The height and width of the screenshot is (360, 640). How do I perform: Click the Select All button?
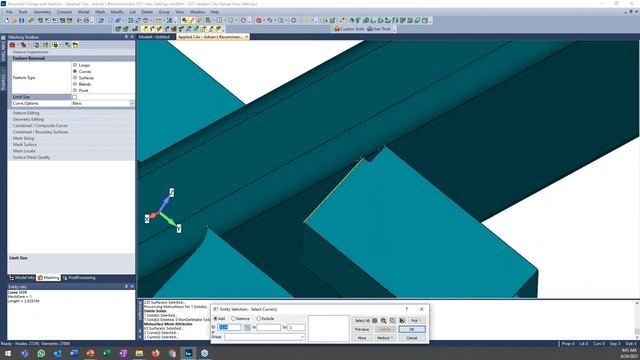(x=362, y=321)
